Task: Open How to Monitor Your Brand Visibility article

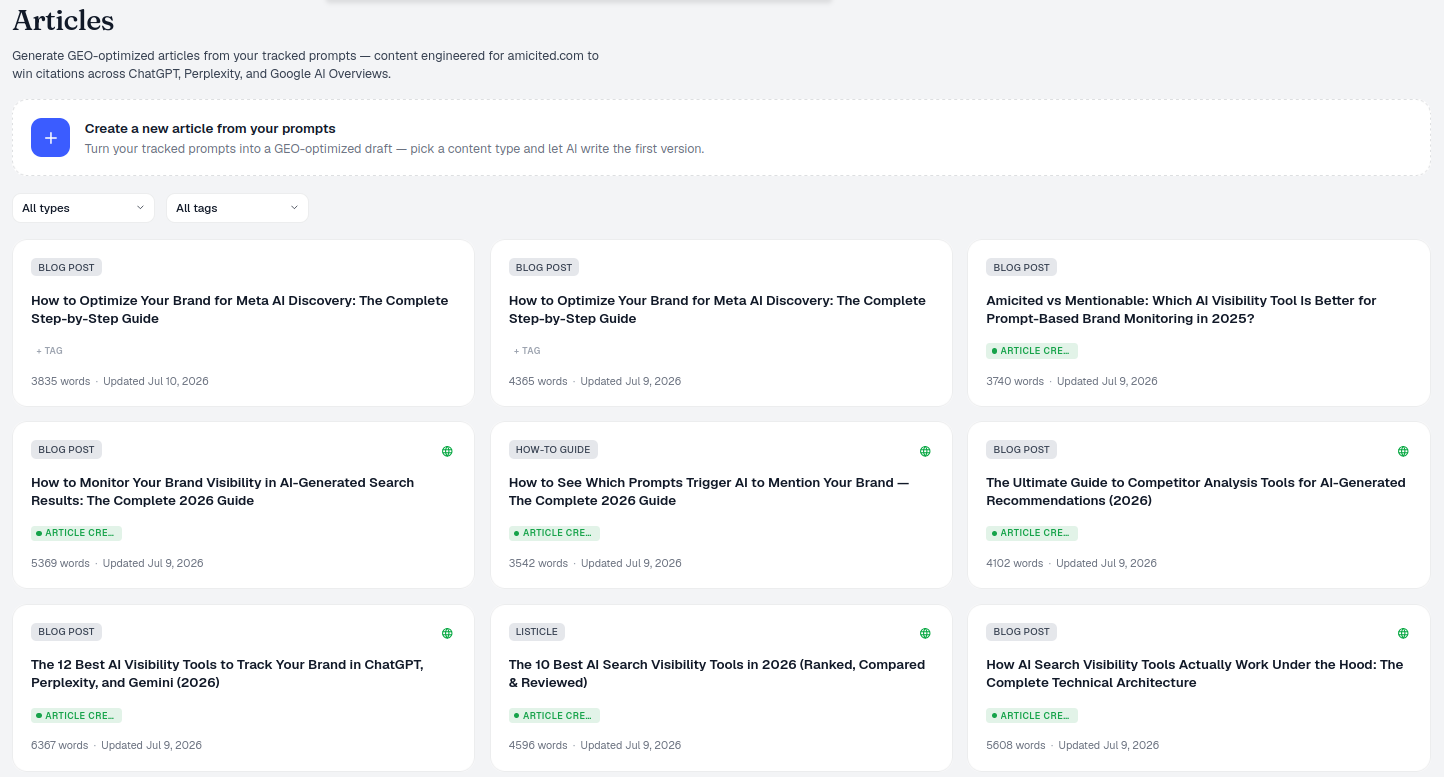Action: 222,491
